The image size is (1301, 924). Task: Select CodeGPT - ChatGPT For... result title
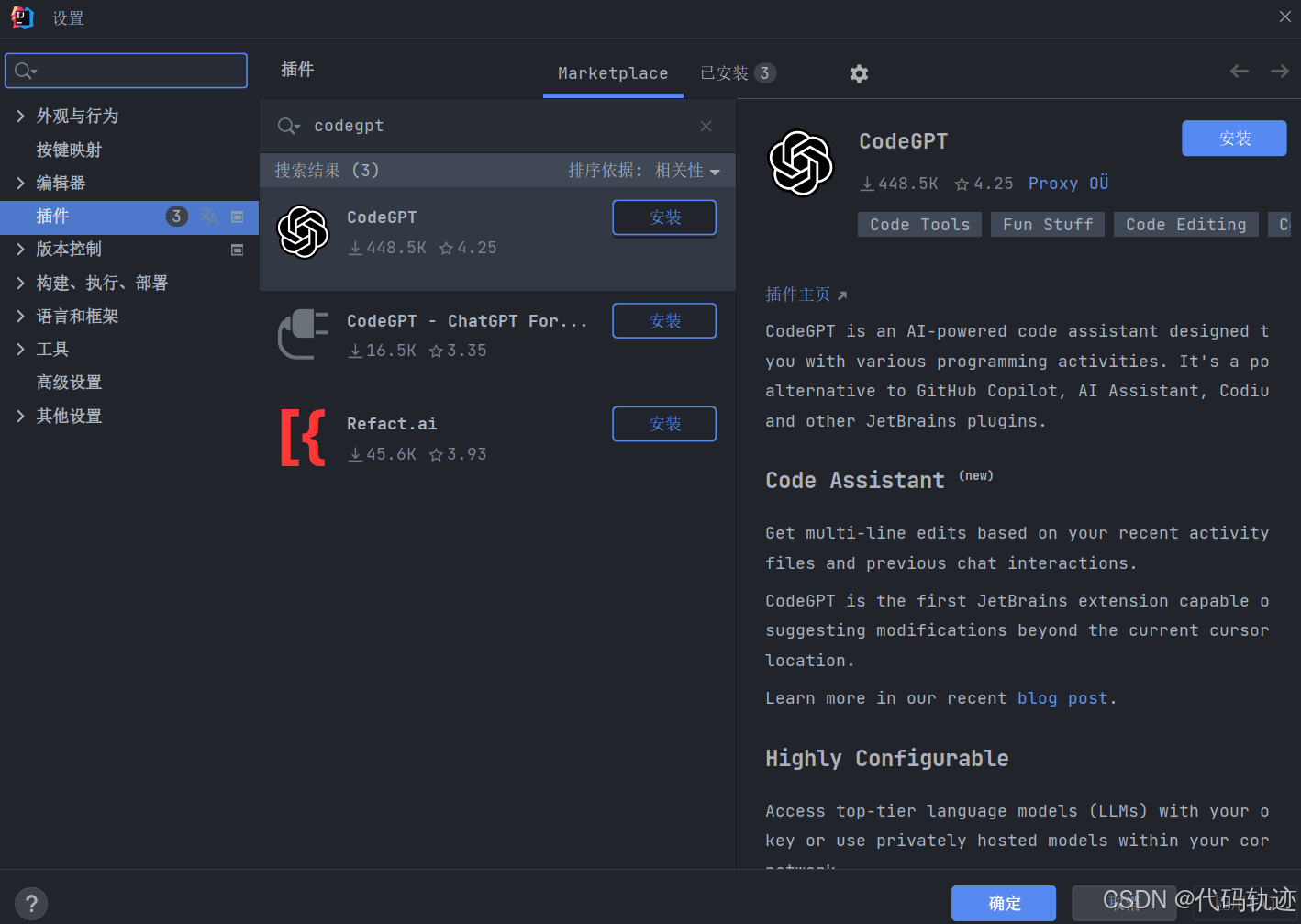tap(467, 321)
